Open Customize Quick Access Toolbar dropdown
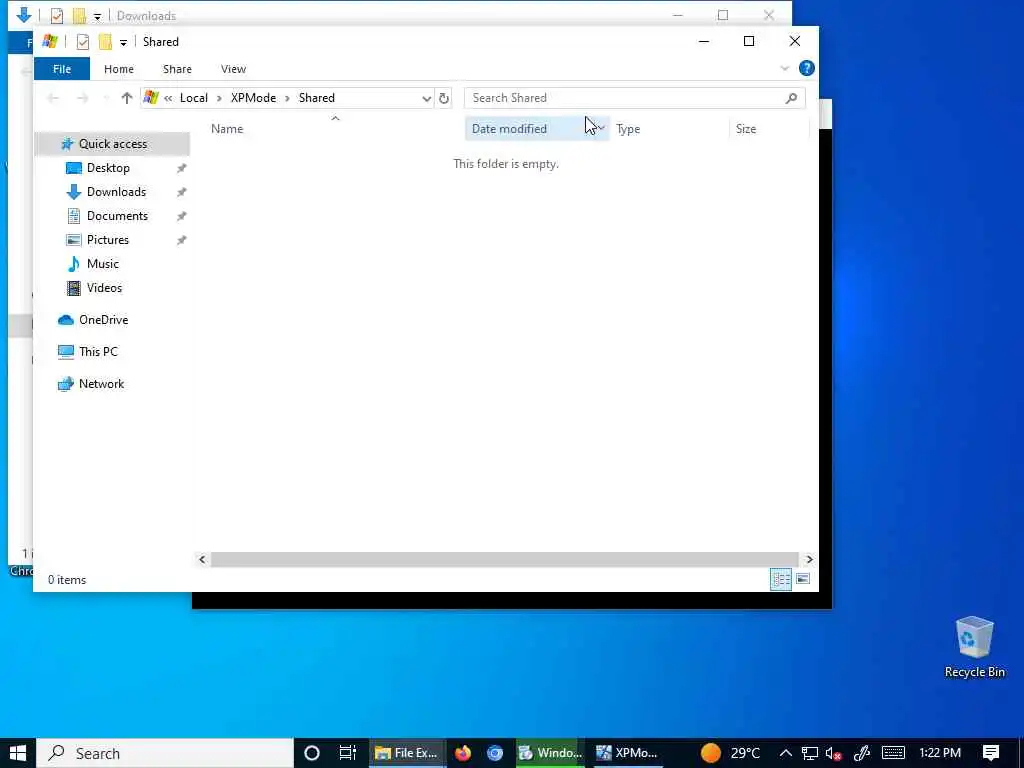Screen dimensions: 1024x768 tap(123, 42)
